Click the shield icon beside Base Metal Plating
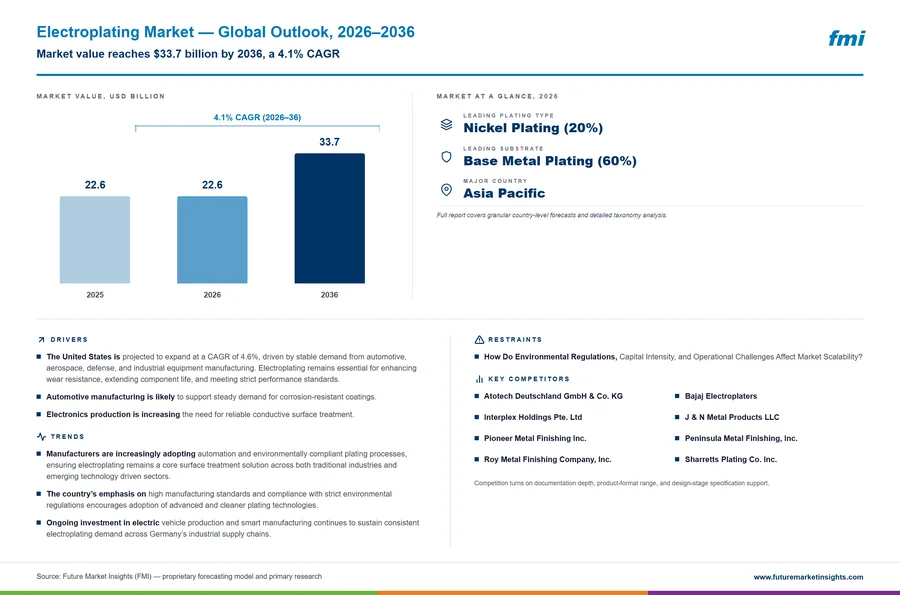This screenshot has width=900, height=595. tap(446, 157)
